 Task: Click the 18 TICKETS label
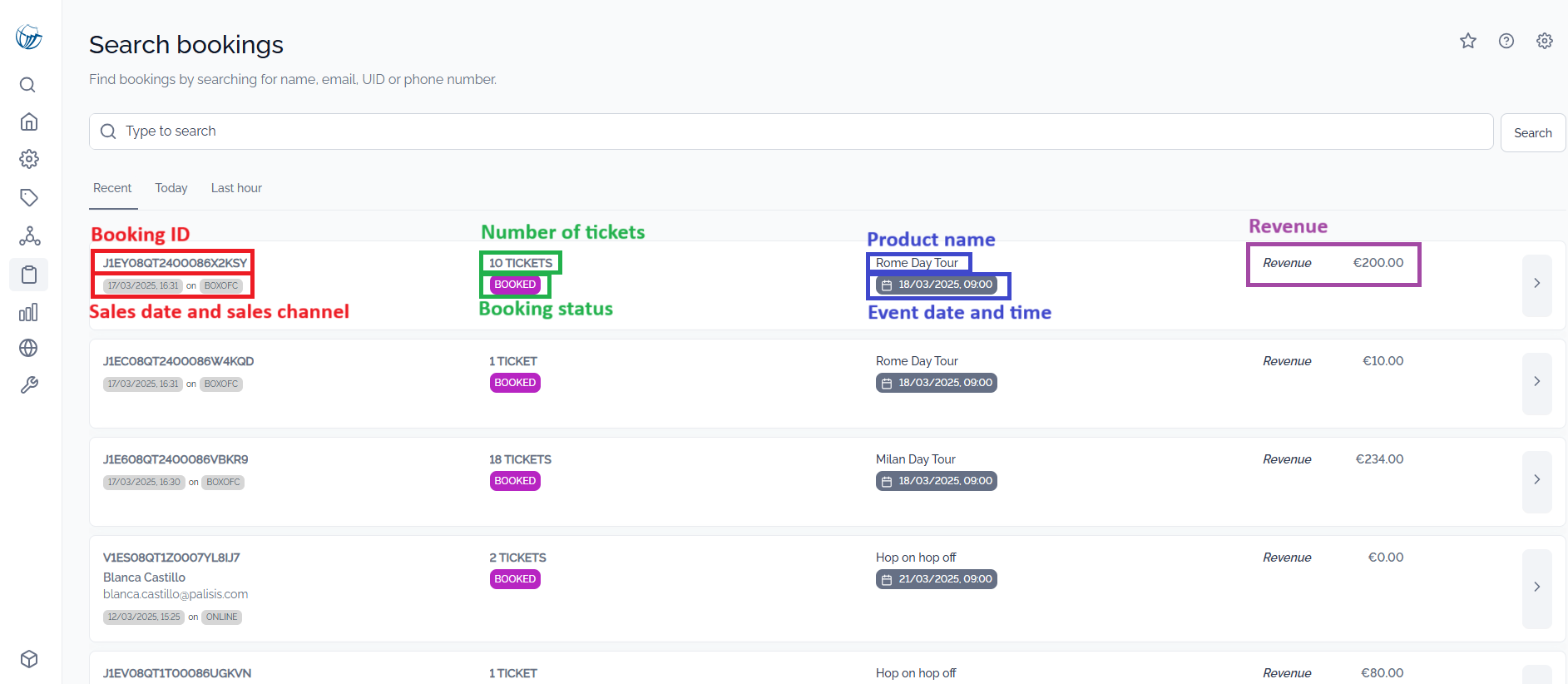[x=520, y=459]
